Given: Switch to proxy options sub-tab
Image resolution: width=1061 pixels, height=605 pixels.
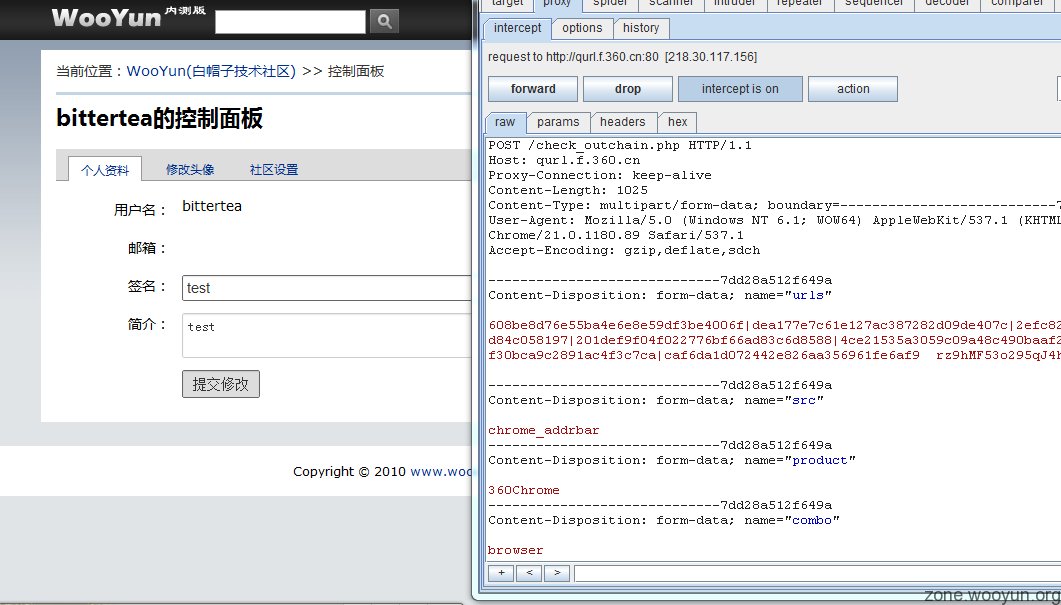Looking at the screenshot, I should coord(582,28).
